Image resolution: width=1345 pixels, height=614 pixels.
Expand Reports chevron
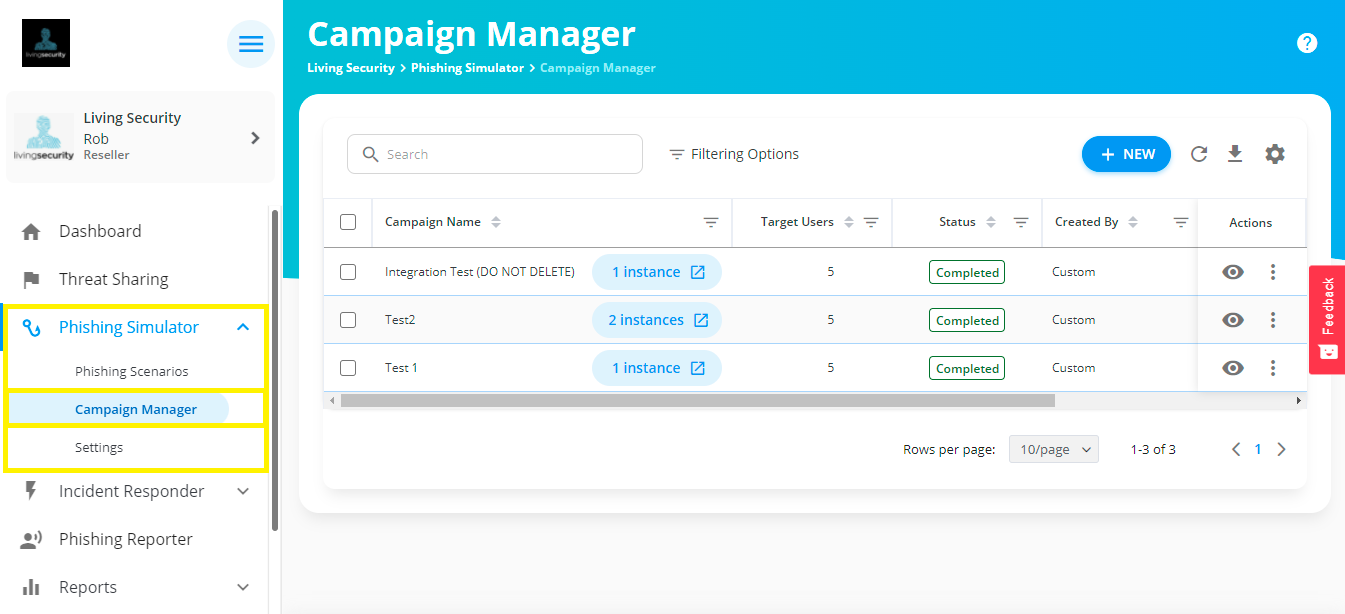243,587
